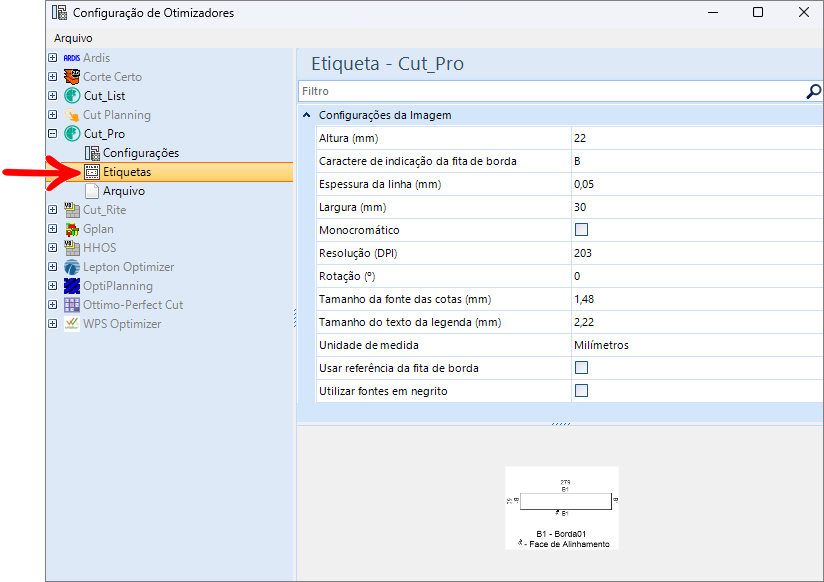Collapse Configurações da Imagem section
This screenshot has height=582, width=824.
tap(307, 115)
